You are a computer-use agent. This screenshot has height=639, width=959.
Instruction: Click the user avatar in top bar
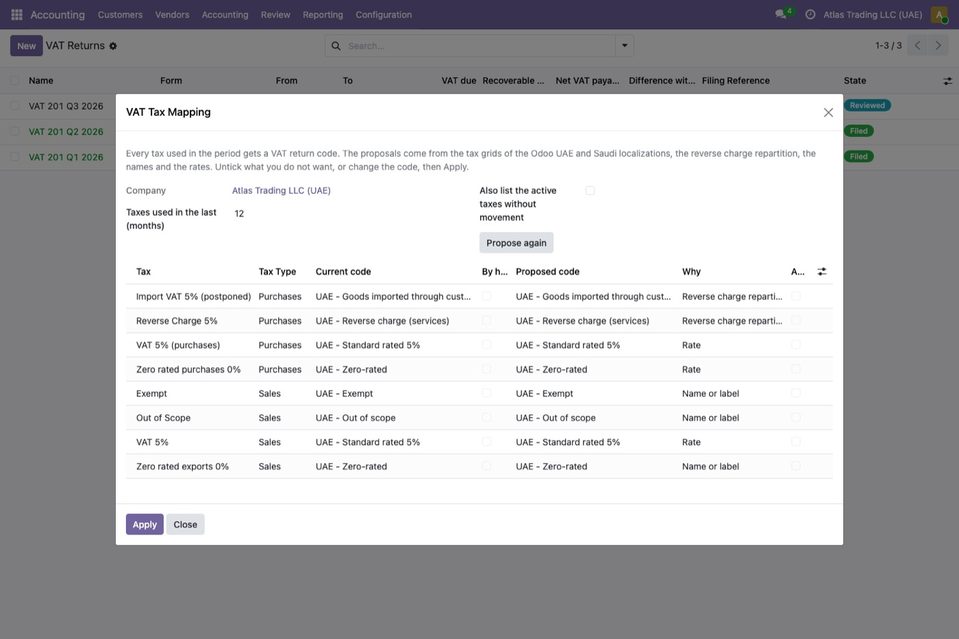tap(939, 14)
